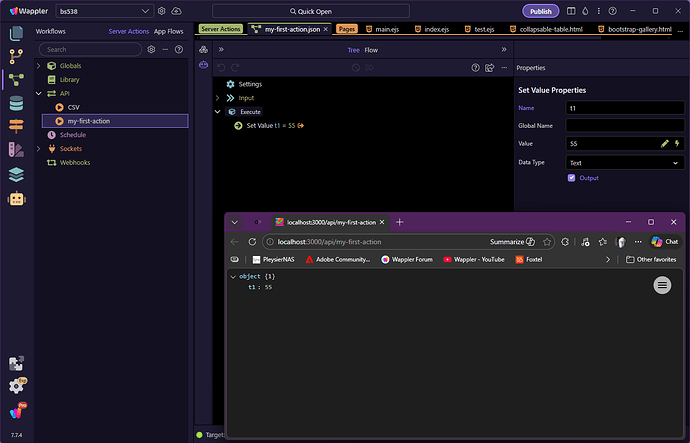Click the cloud upload icon in top bar
690x443 pixels.
(x=177, y=11)
